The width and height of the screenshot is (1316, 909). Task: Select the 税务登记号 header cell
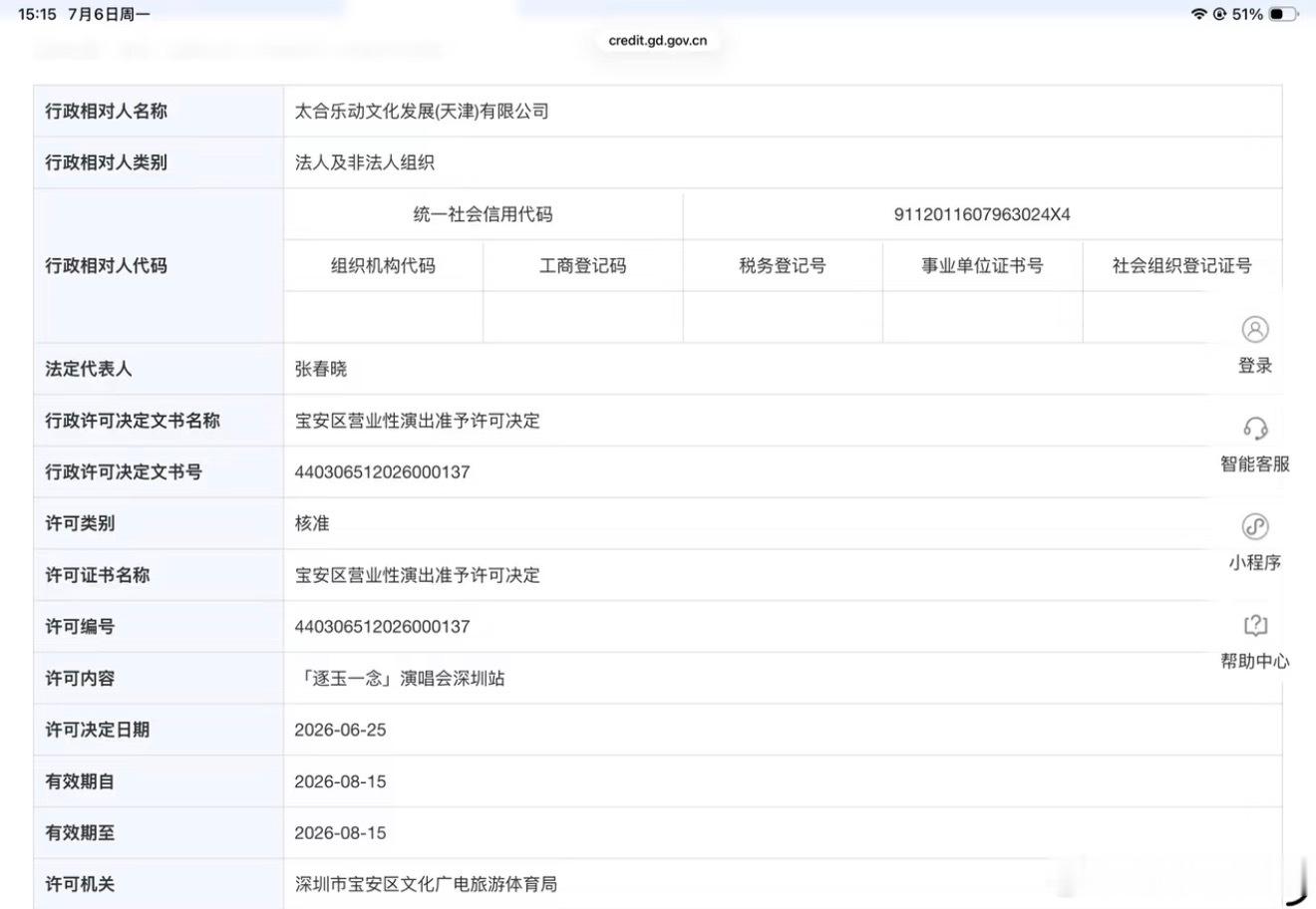(x=783, y=266)
